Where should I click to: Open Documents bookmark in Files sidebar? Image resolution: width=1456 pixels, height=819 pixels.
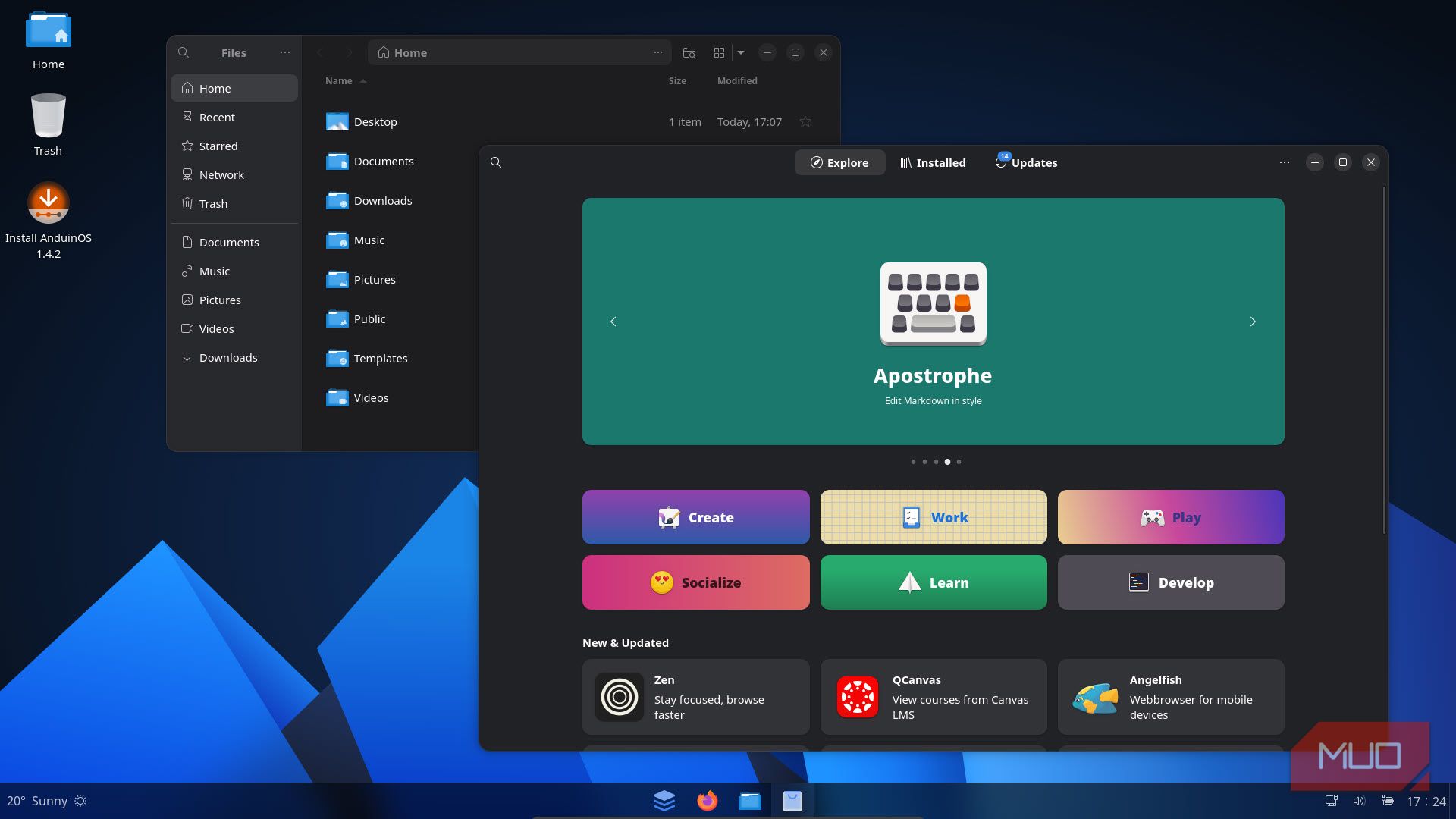(x=234, y=242)
